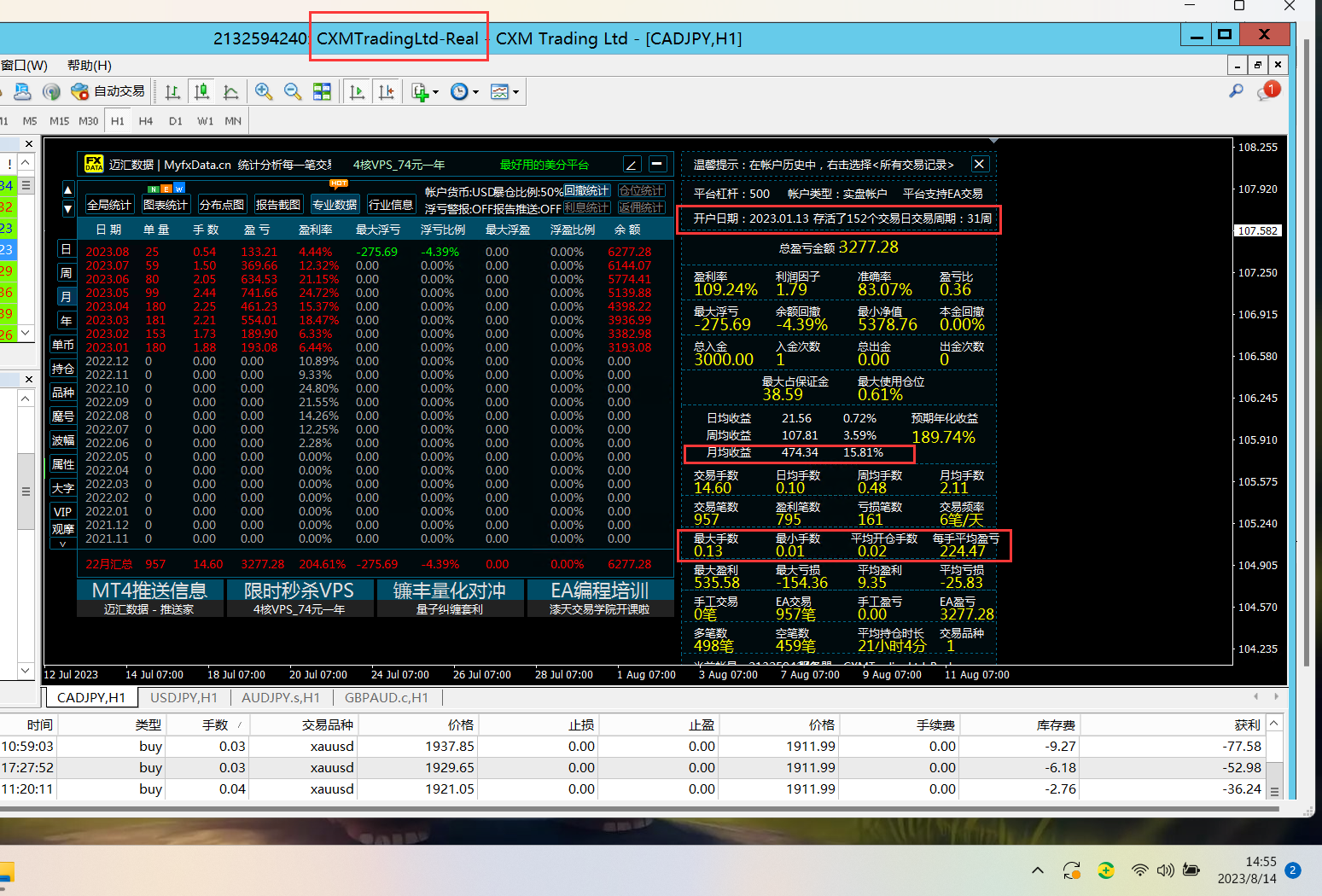
Task: Open the 回撤统计 statistics button
Action: [x=587, y=190]
